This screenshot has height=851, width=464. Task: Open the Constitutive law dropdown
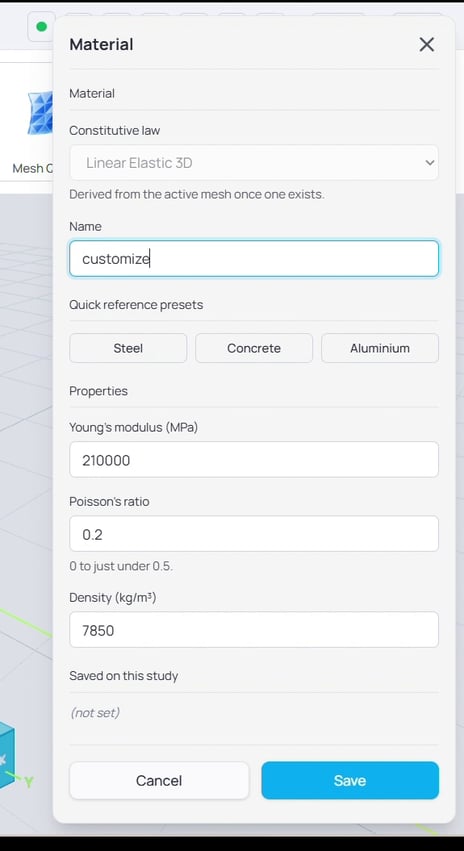click(253, 163)
